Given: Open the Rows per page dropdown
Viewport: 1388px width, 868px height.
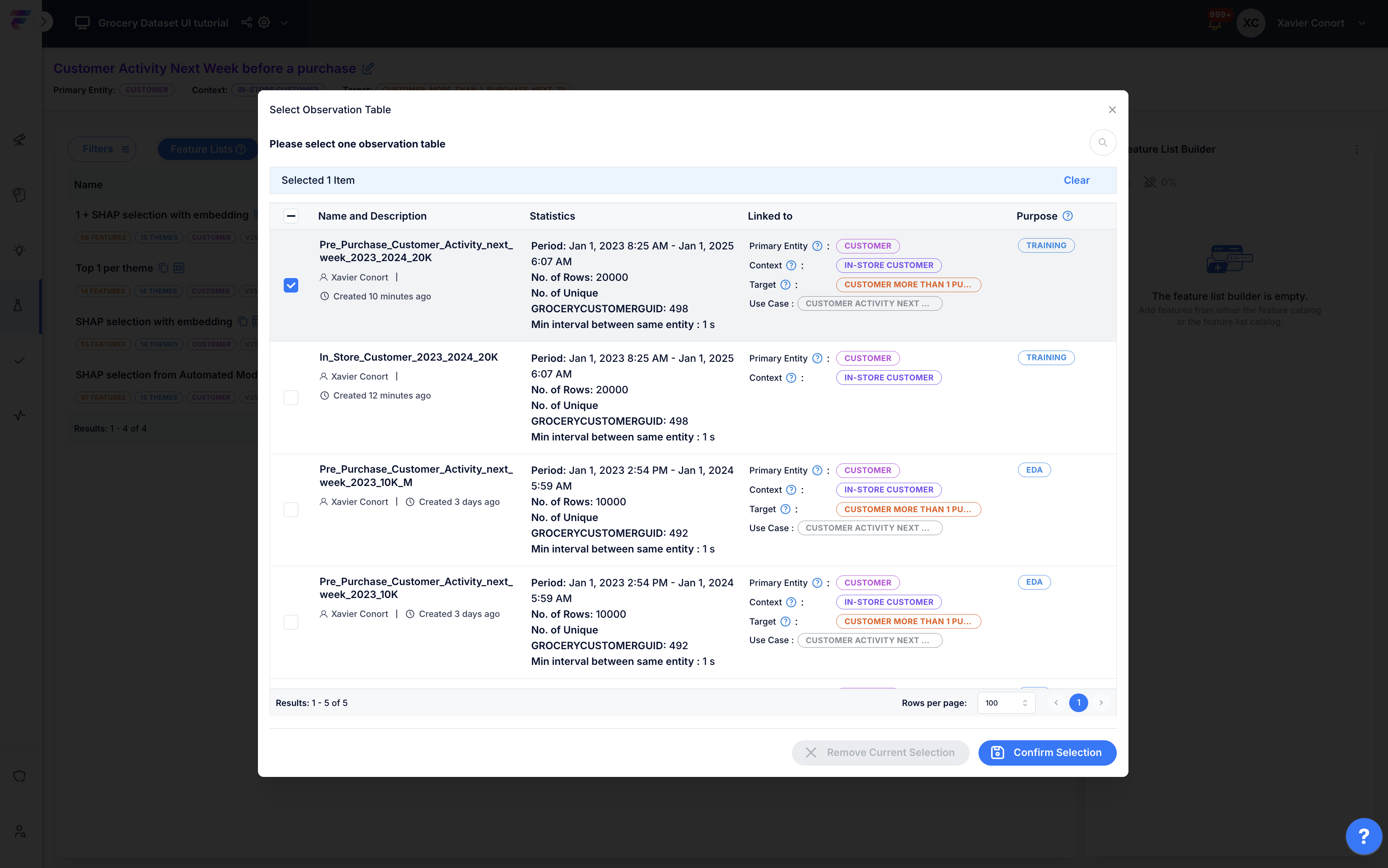Looking at the screenshot, I should 1006,703.
